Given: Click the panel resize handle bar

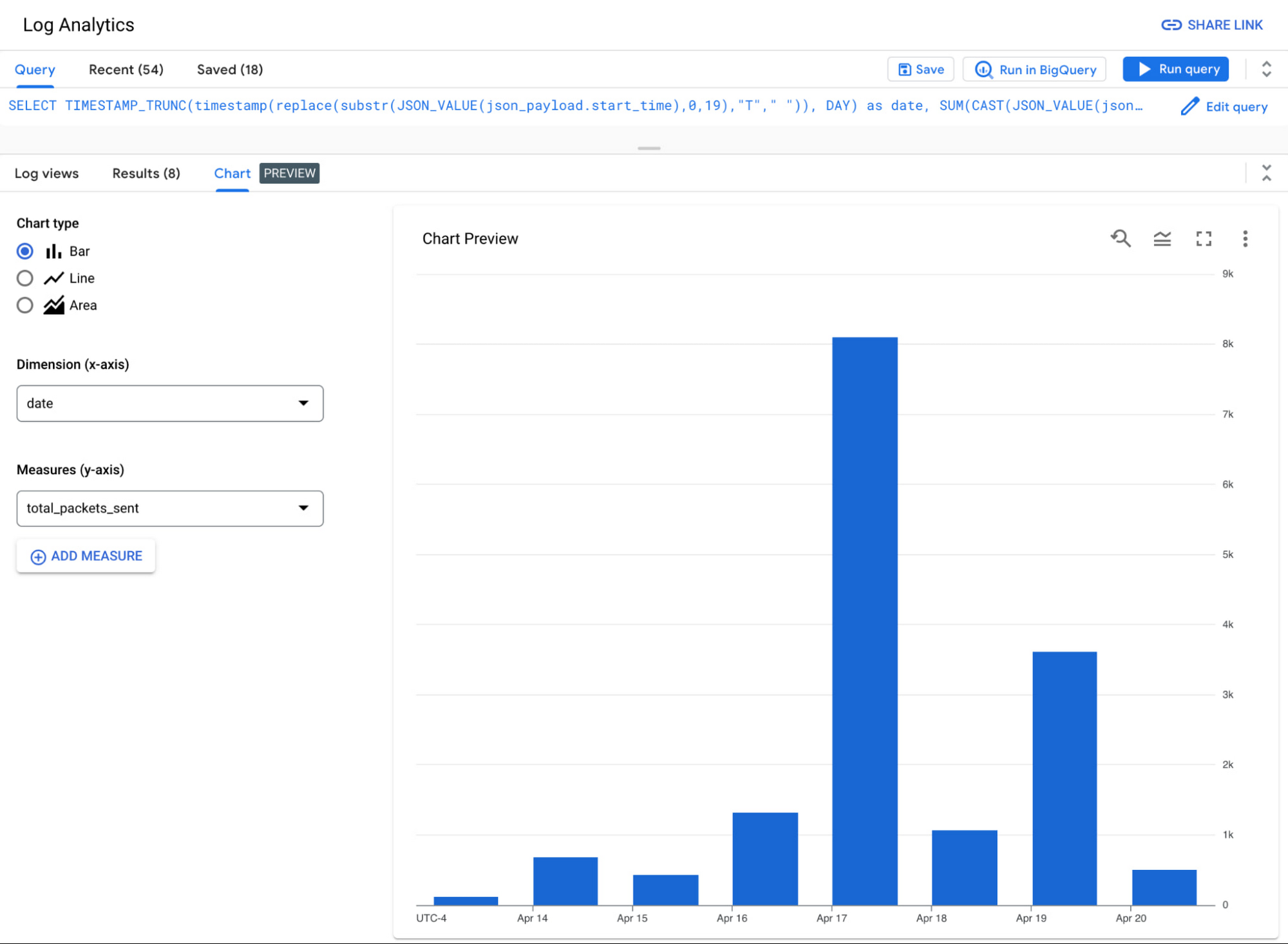Looking at the screenshot, I should tap(649, 149).
